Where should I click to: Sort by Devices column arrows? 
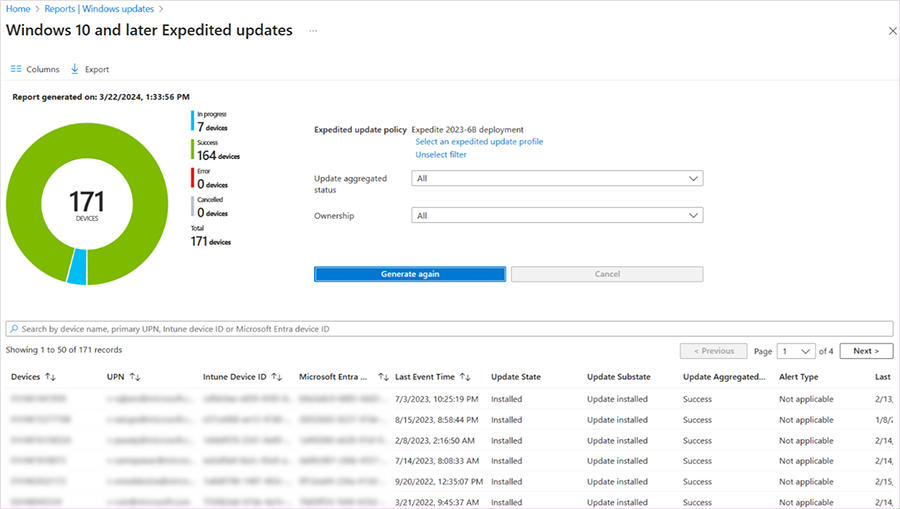[51, 377]
